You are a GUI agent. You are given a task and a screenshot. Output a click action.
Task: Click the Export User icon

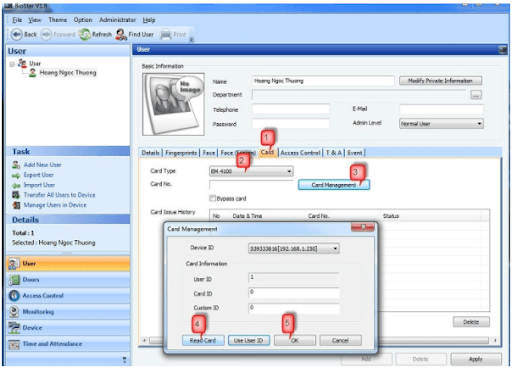[16, 175]
